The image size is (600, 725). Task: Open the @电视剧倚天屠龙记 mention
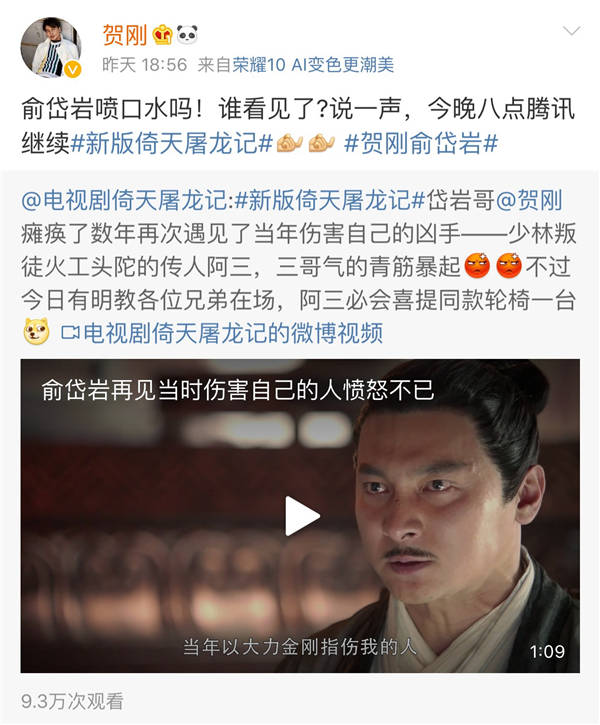pyautogui.click(x=124, y=201)
